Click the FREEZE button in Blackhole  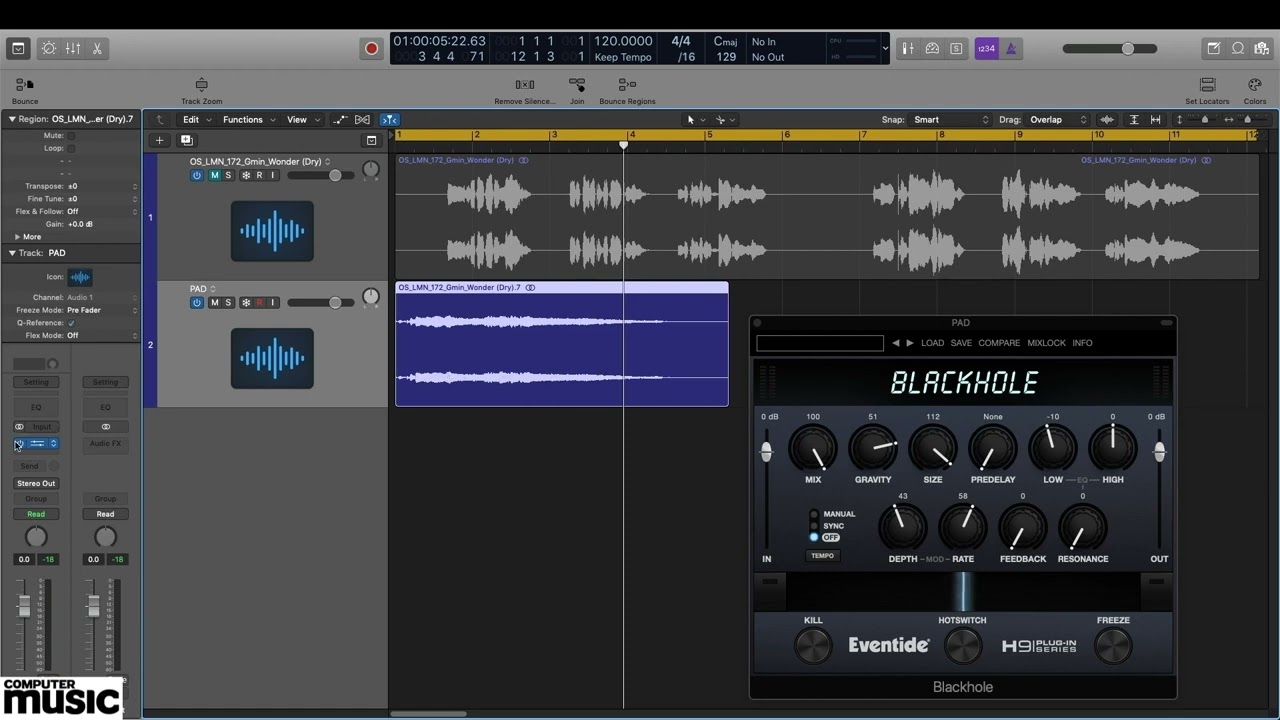(1113, 646)
